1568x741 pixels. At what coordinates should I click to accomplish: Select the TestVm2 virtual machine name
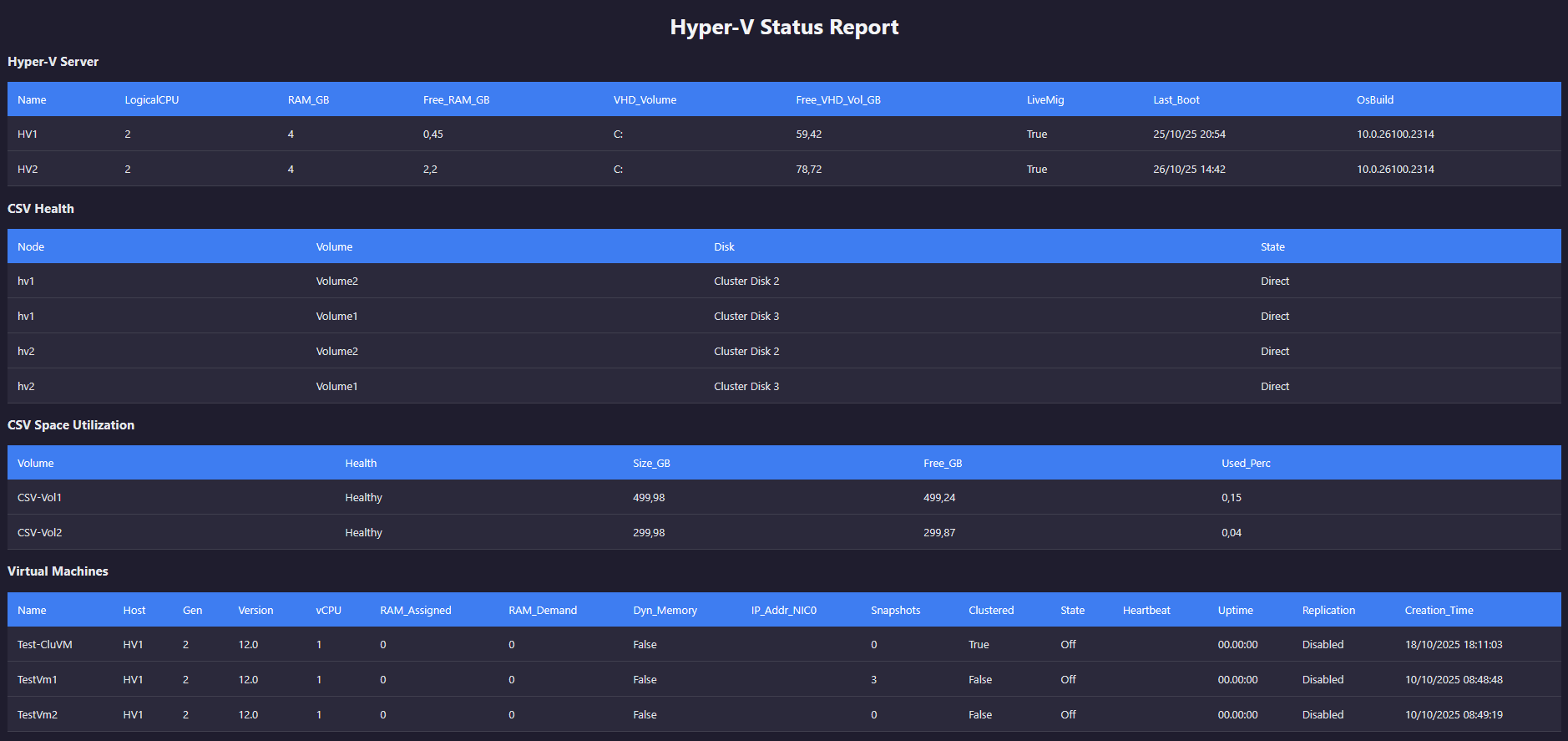point(38,715)
